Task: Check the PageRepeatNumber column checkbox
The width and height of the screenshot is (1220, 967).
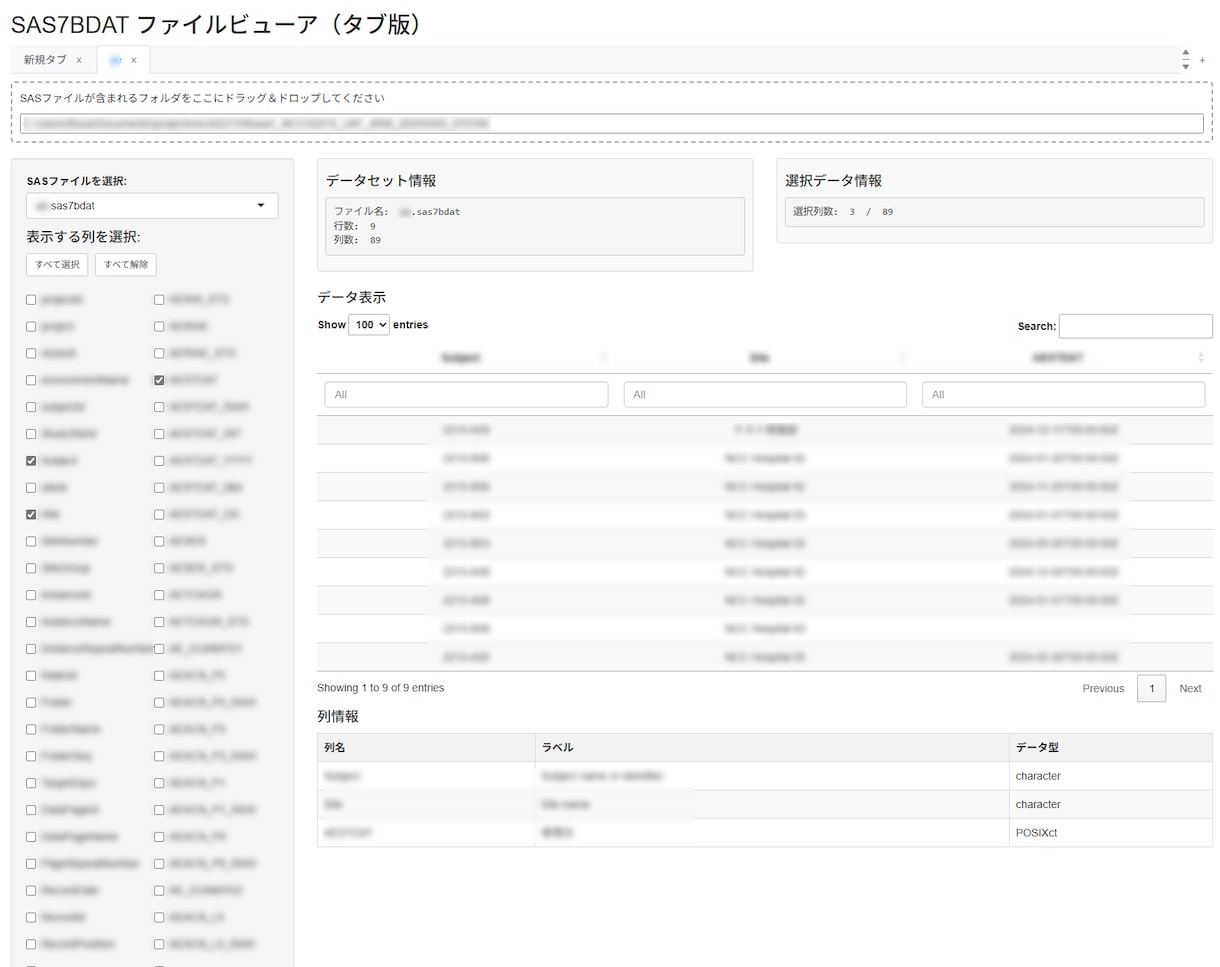Action: [x=31, y=863]
